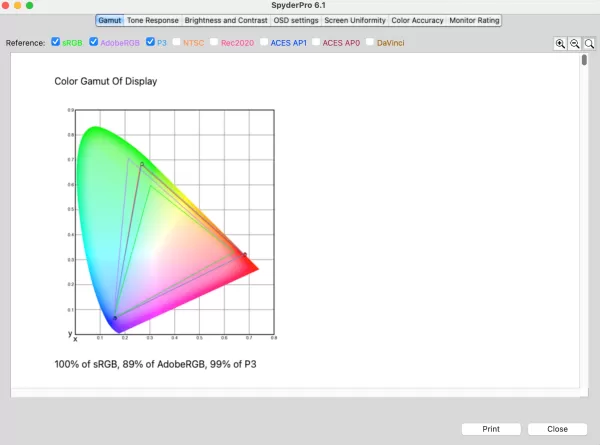
Task: Enable the NTSC reference checkbox
Action: [x=177, y=43]
